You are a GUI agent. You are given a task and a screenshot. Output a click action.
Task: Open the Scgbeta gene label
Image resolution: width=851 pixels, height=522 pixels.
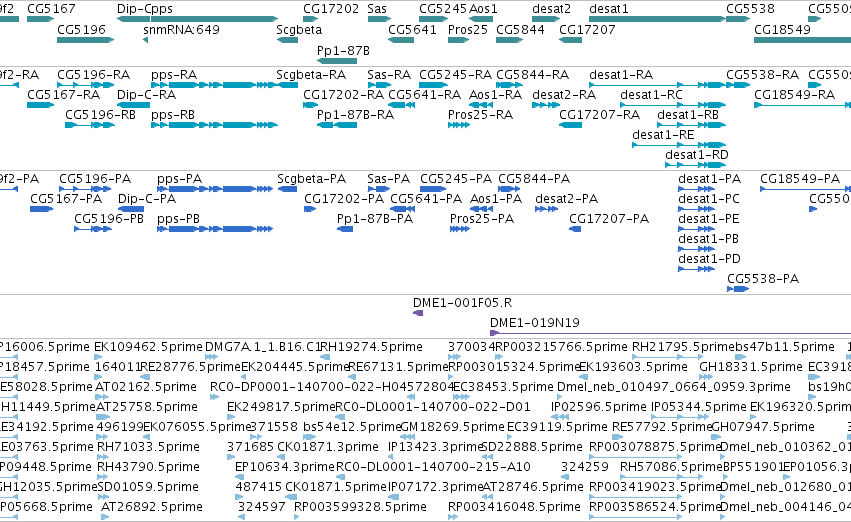pos(299,29)
